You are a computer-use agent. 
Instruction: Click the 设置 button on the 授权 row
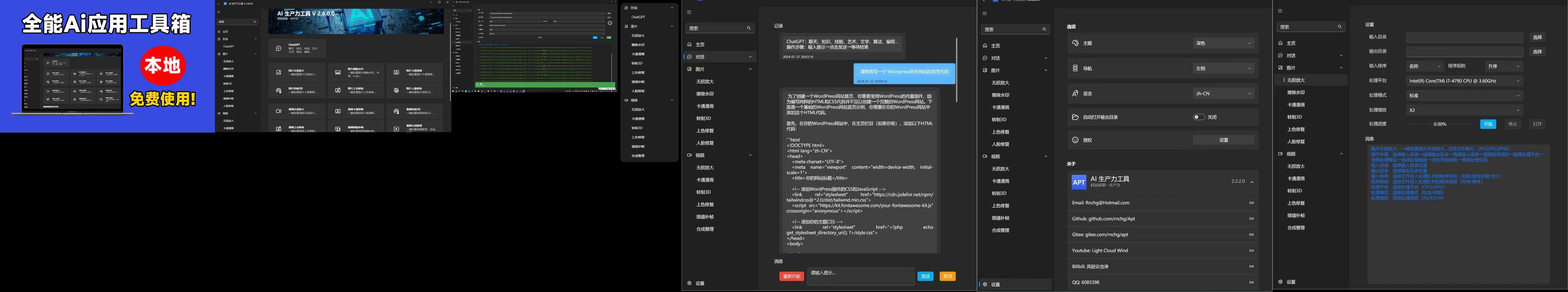(1224, 140)
